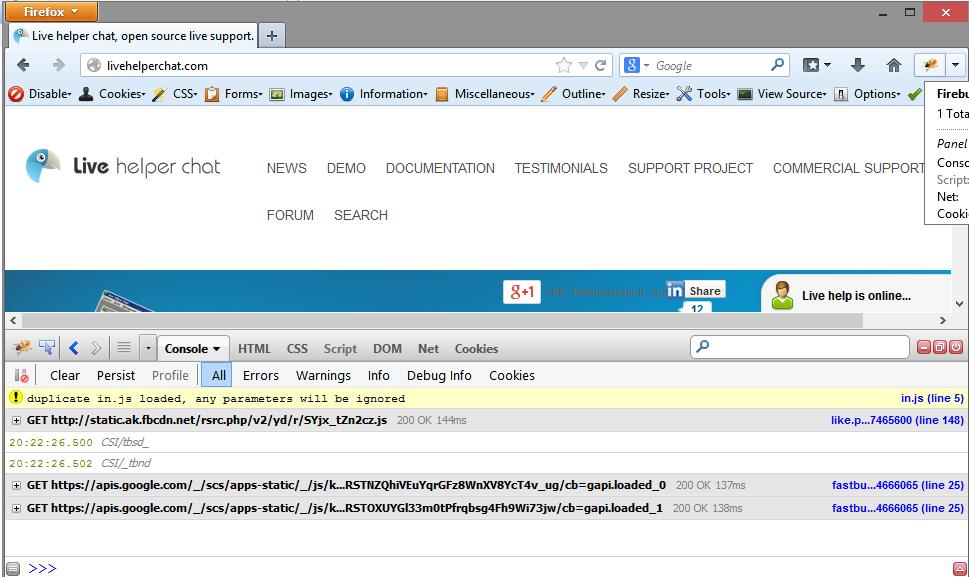The height and width of the screenshot is (577, 969).
Task: Open the Disable toolbar menu
Action: point(40,94)
